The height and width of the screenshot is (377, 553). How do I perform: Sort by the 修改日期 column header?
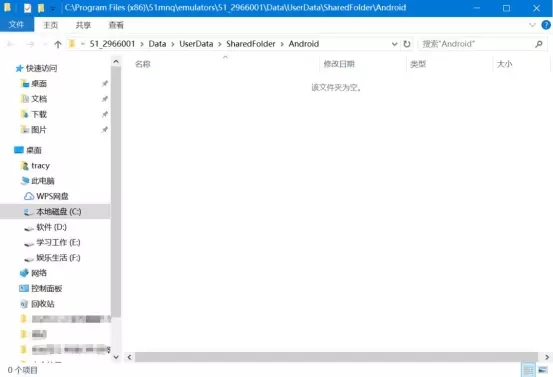(339, 64)
